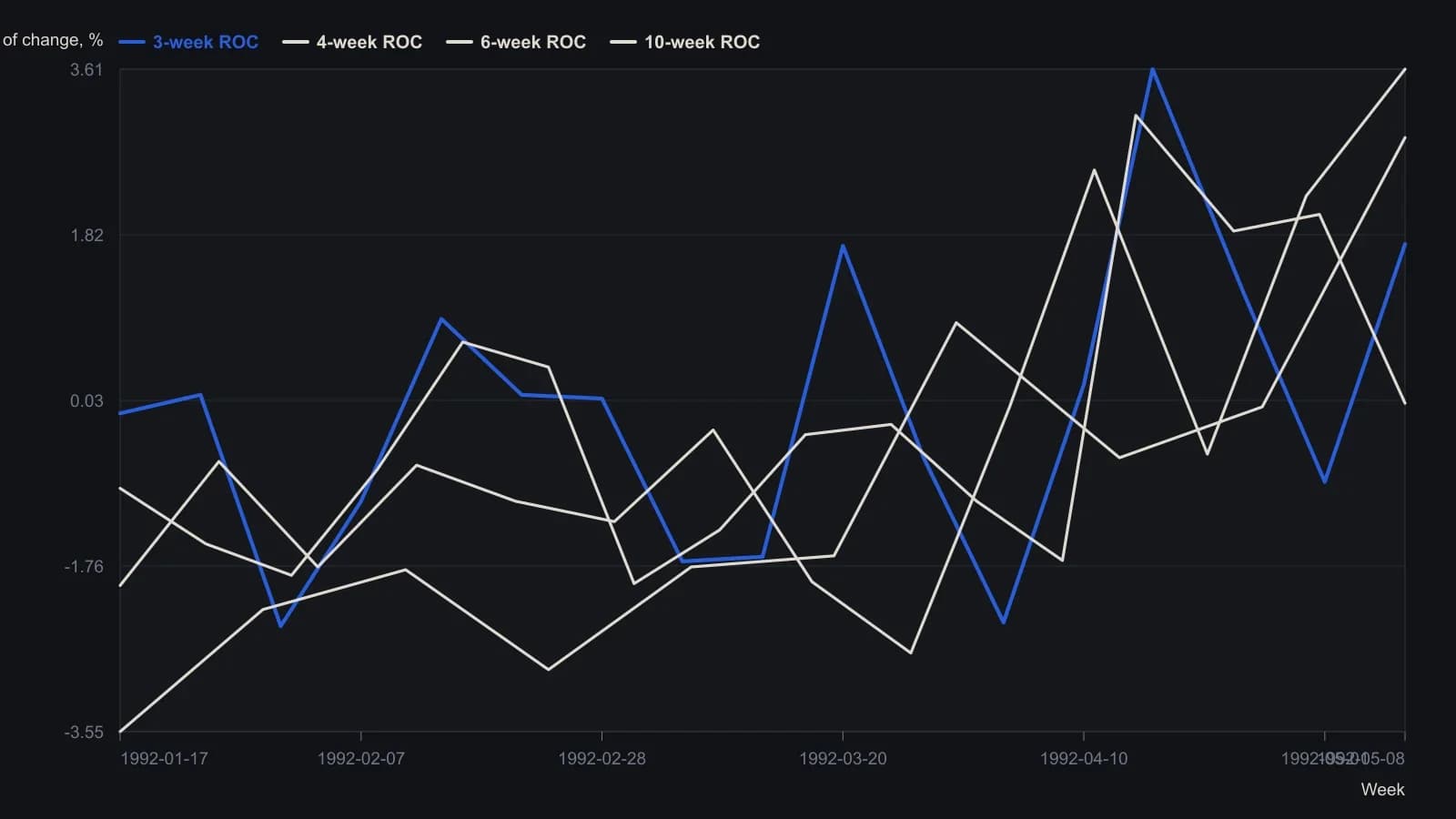Click the 6-week ROC legend line marker
1456x819 pixels.
[x=460, y=42]
